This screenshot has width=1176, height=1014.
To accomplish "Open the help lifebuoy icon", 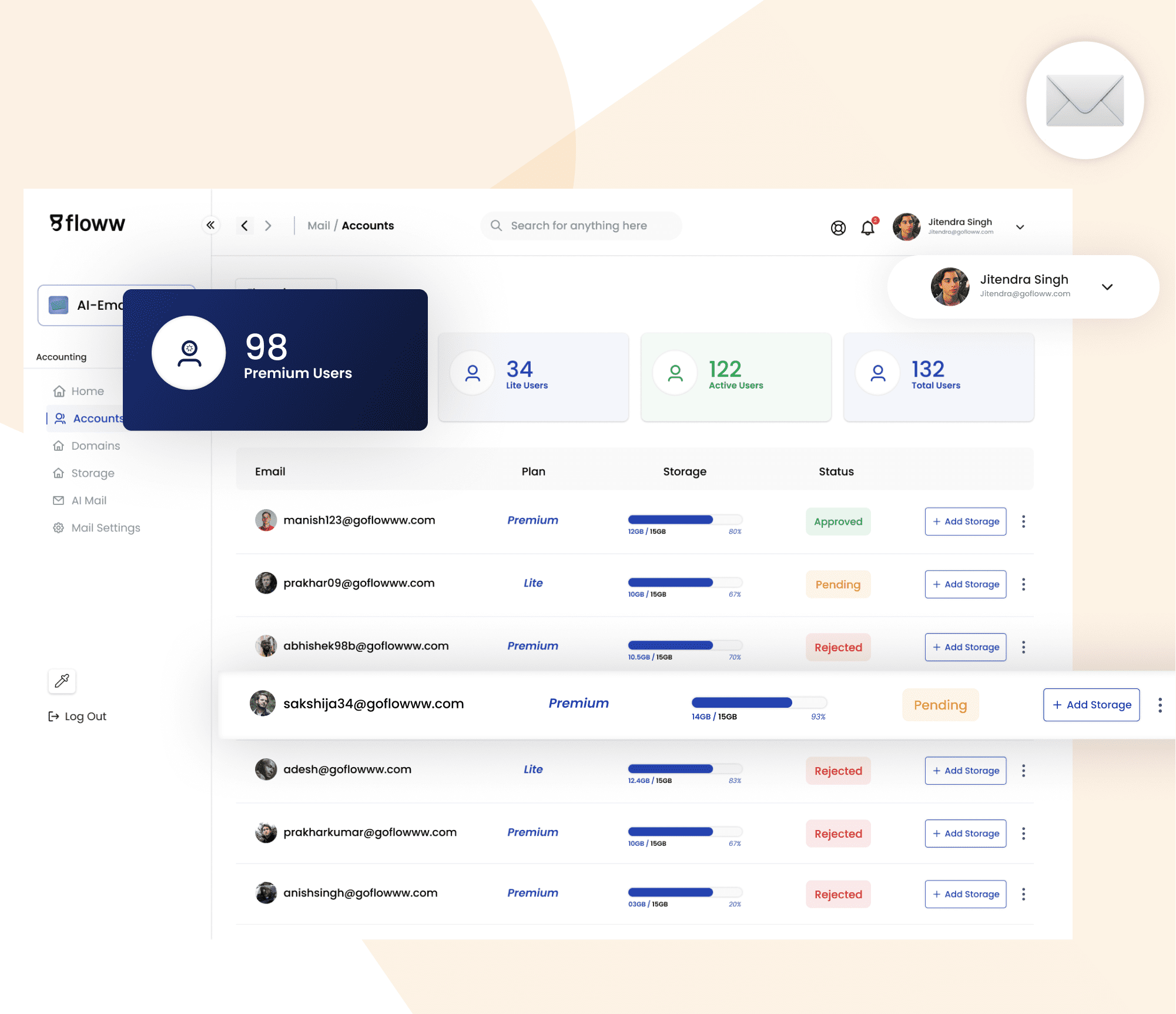I will coord(838,227).
